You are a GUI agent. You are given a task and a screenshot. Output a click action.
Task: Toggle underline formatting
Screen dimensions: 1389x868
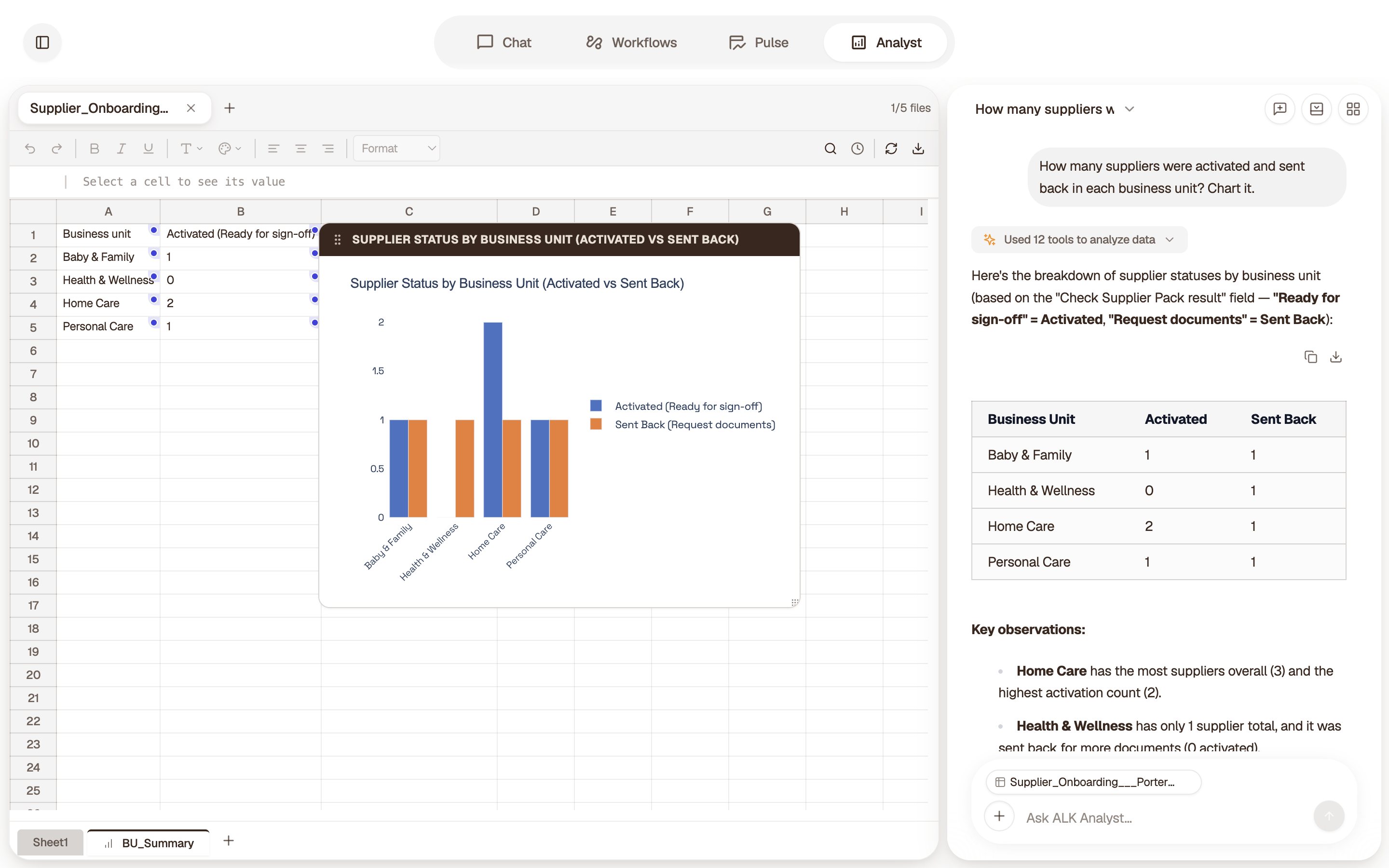[148, 149]
